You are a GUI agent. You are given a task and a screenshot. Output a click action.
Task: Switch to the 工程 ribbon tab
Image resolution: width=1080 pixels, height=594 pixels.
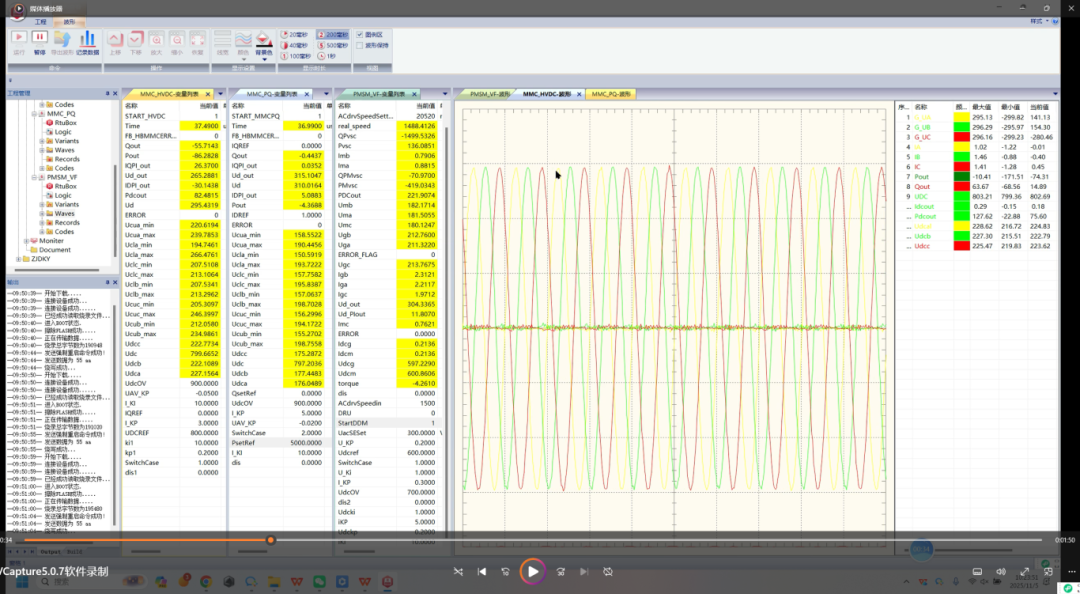coord(40,21)
